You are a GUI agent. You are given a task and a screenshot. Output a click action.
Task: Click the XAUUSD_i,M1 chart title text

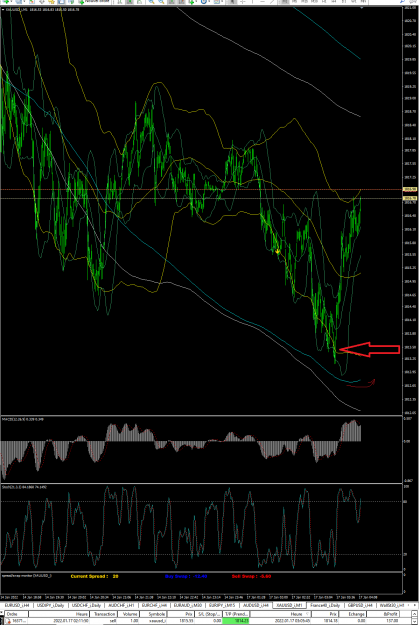click(x=41, y=9)
